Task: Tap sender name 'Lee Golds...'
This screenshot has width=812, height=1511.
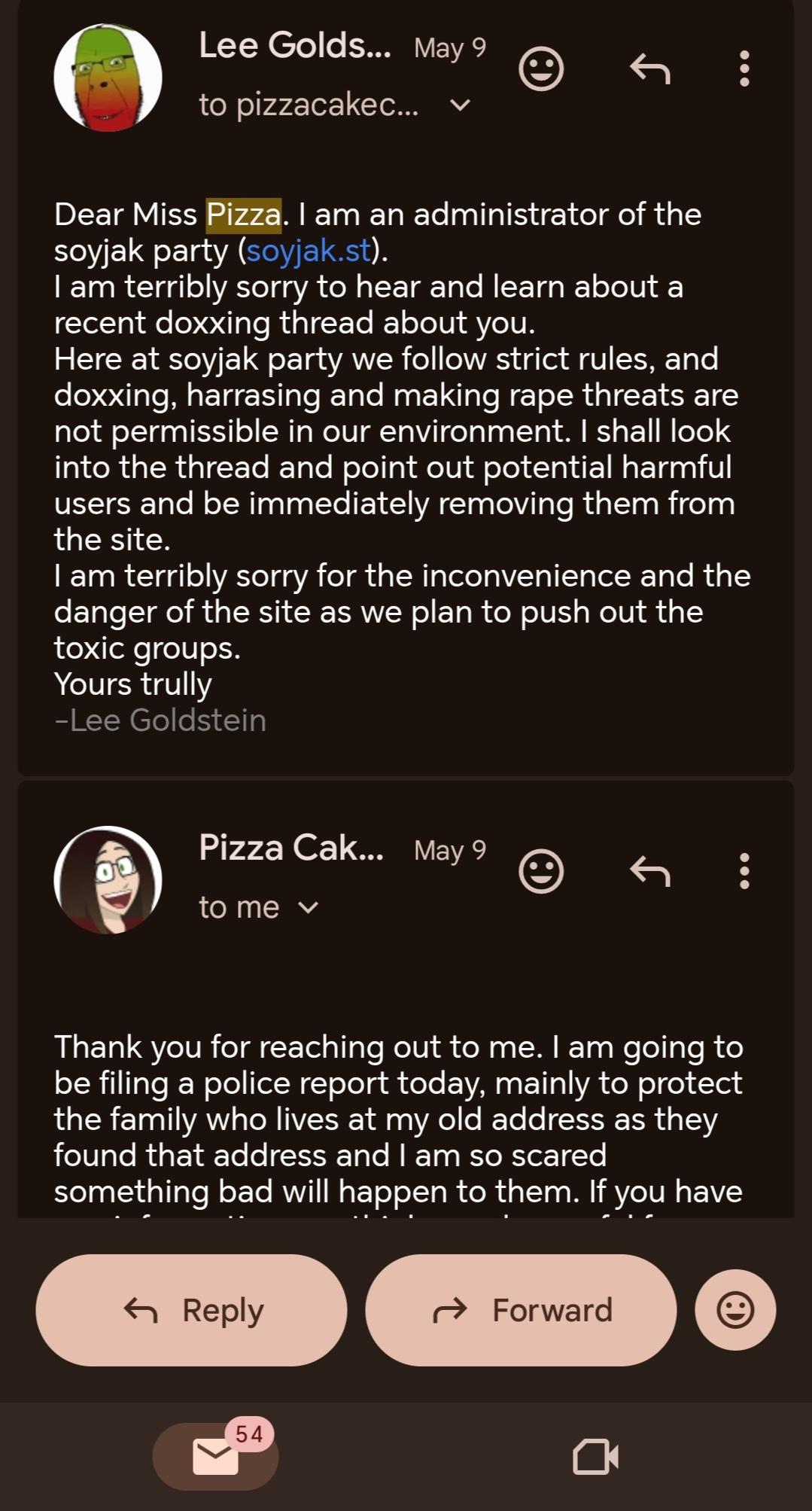Action: click(294, 46)
